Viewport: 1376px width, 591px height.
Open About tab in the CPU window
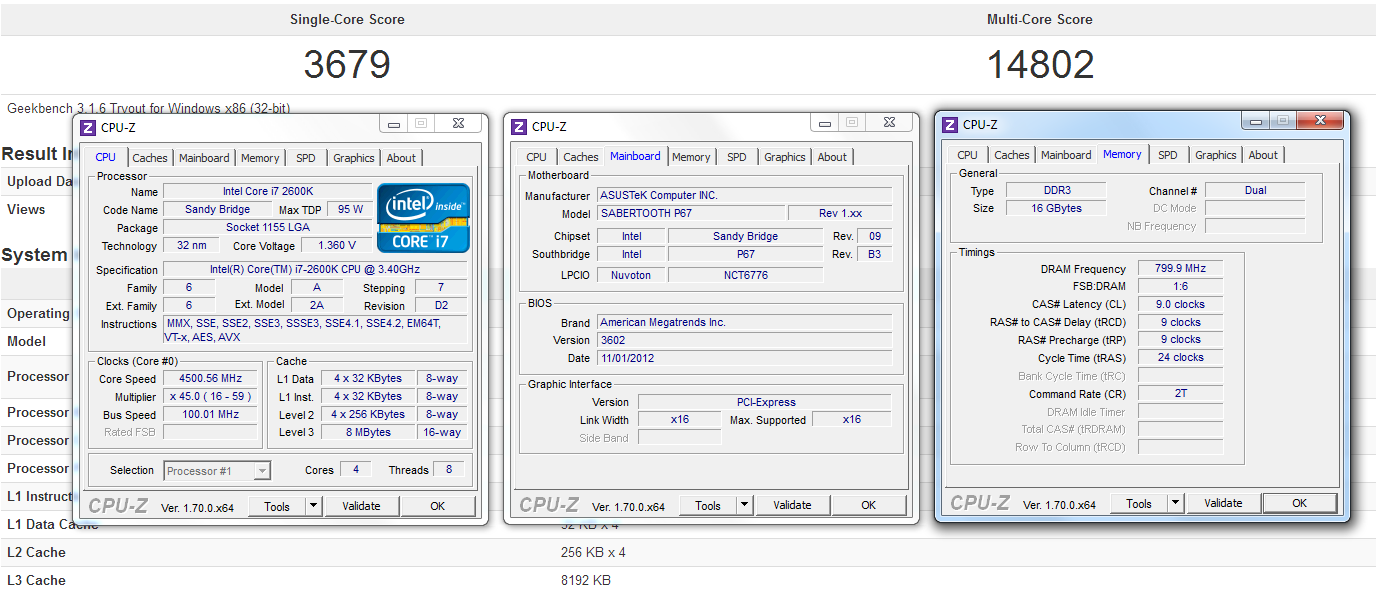[401, 158]
